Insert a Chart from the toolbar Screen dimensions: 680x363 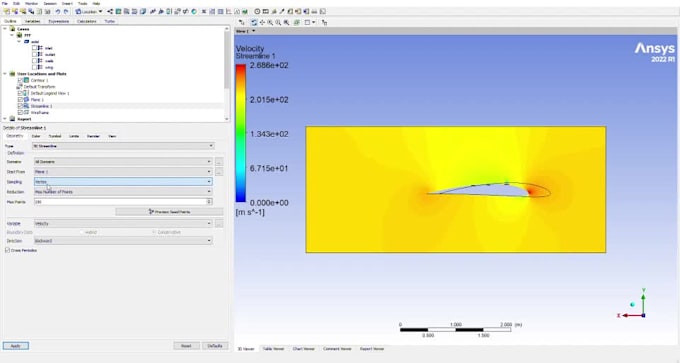pos(229,11)
